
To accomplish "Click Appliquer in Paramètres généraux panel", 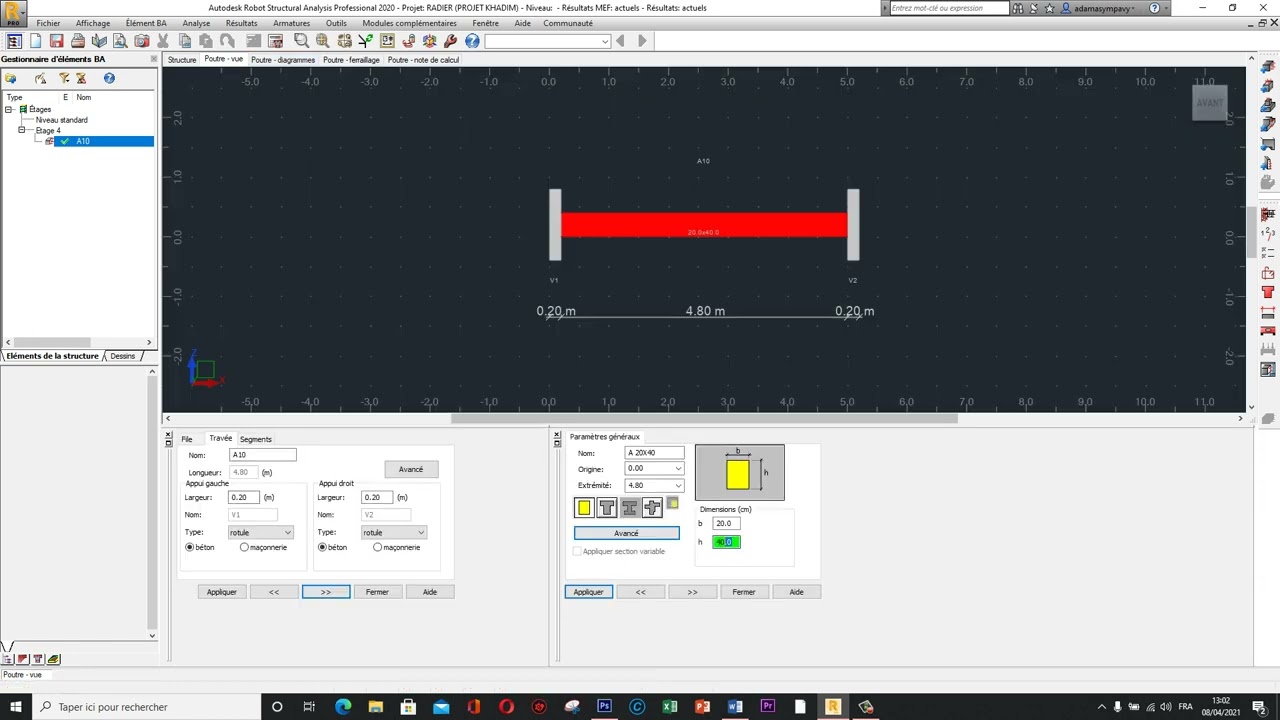I will [589, 592].
